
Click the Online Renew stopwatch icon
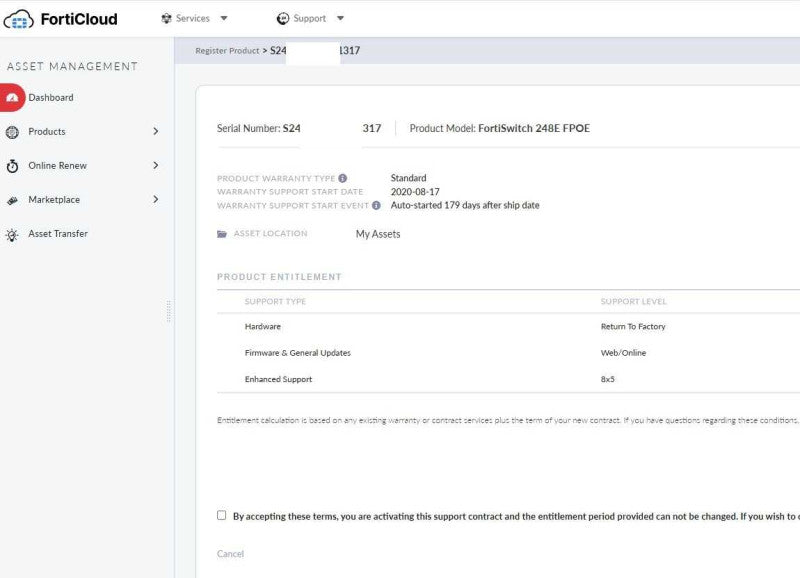click(x=12, y=166)
